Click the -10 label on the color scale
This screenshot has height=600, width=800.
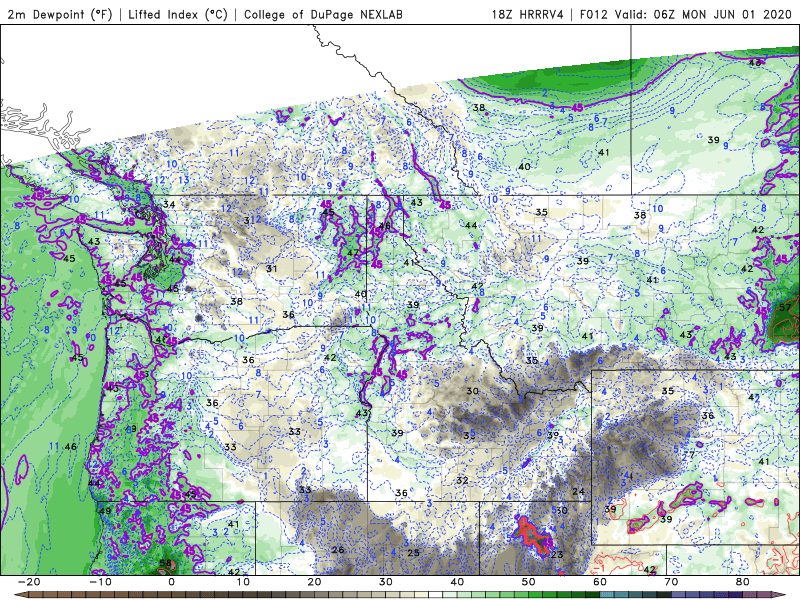point(100,582)
